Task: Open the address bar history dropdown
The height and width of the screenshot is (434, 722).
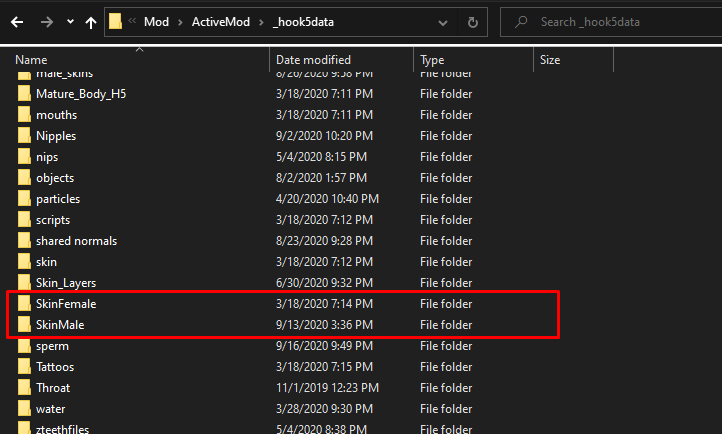Action: pyautogui.click(x=443, y=22)
